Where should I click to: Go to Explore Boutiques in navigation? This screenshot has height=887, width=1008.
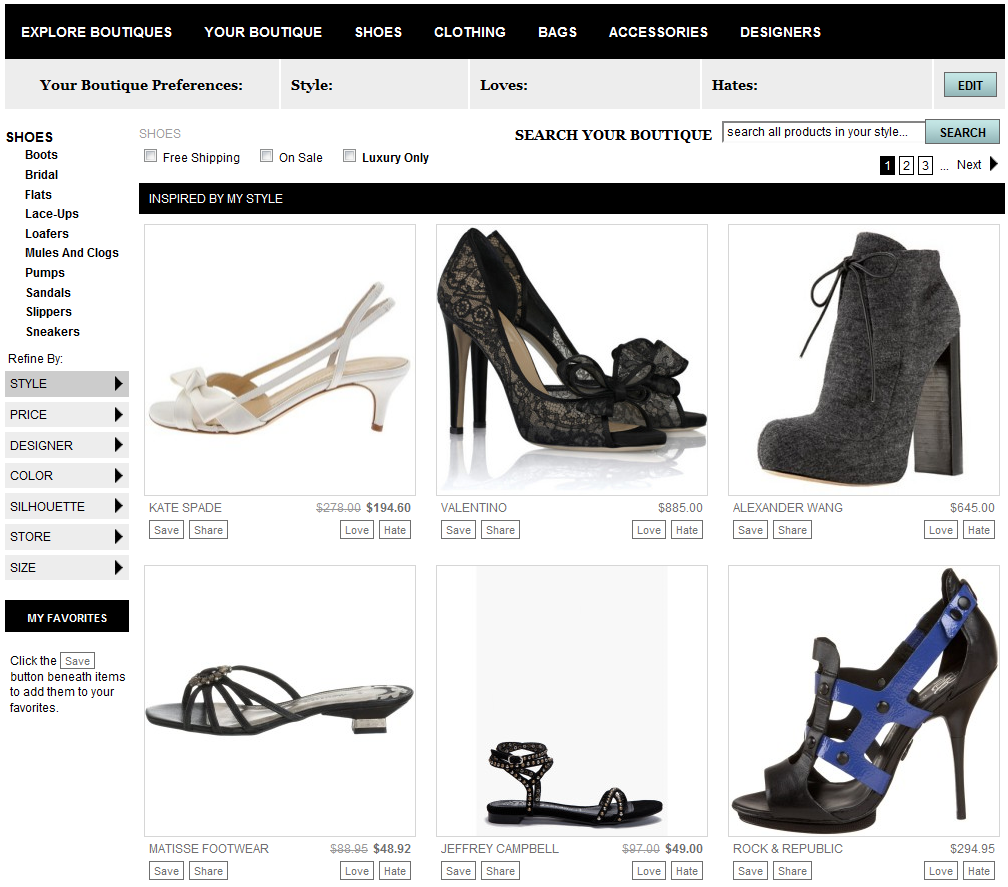pyautogui.click(x=96, y=32)
